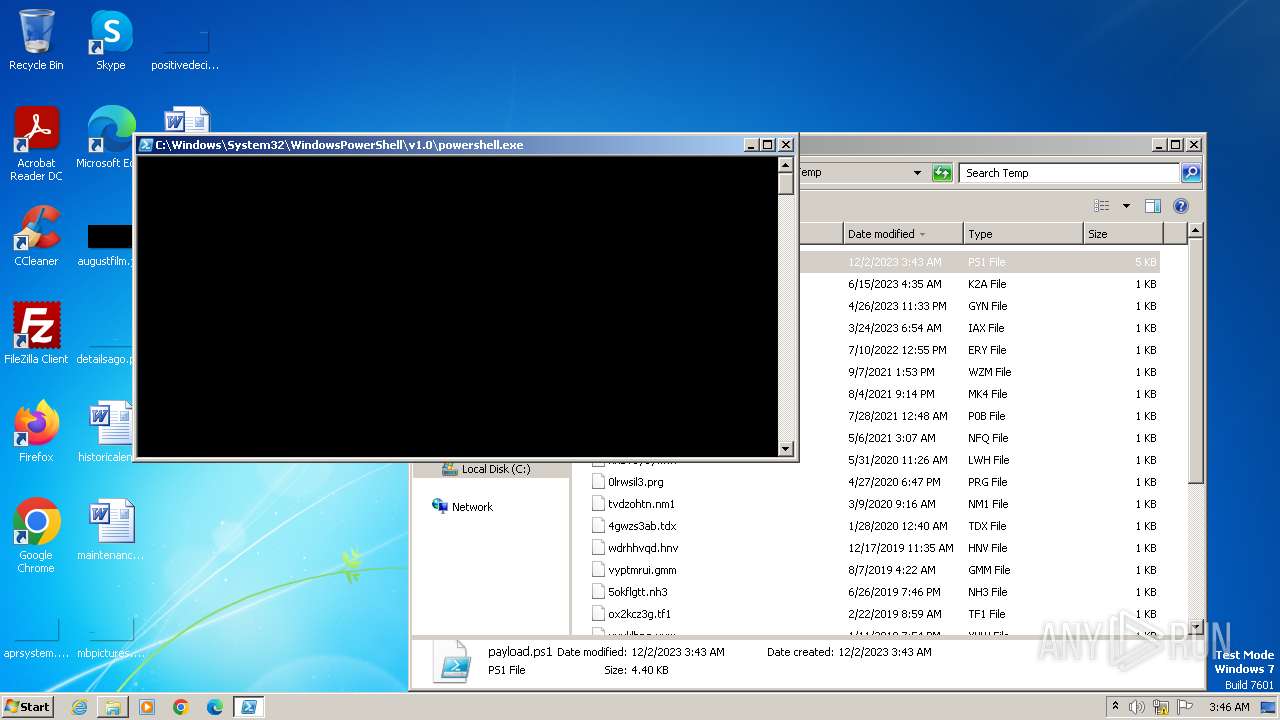Click the Search Temp input field
The width and height of the screenshot is (1280, 720).
(x=1068, y=173)
